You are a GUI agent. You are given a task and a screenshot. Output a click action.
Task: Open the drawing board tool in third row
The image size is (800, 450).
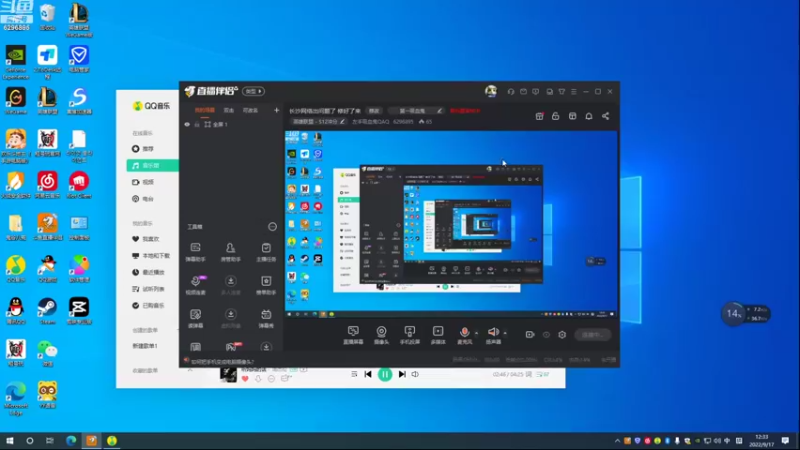[x=195, y=318]
